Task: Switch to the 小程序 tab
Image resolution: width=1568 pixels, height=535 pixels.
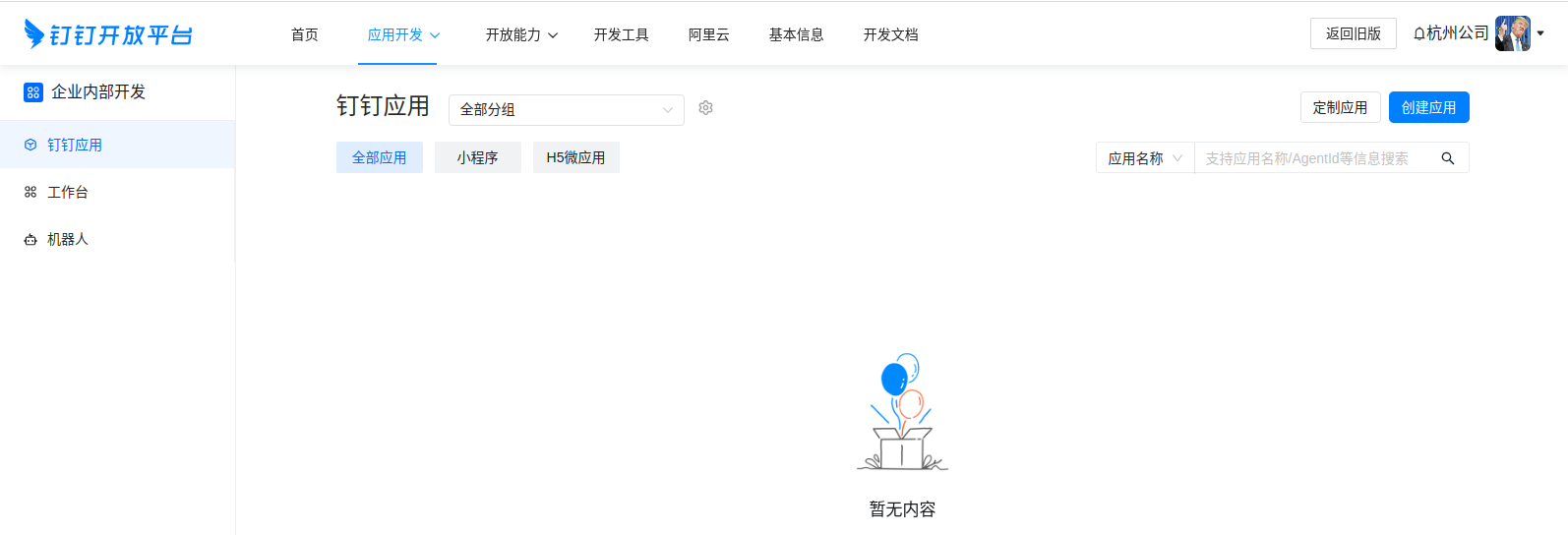Action: click(x=477, y=157)
